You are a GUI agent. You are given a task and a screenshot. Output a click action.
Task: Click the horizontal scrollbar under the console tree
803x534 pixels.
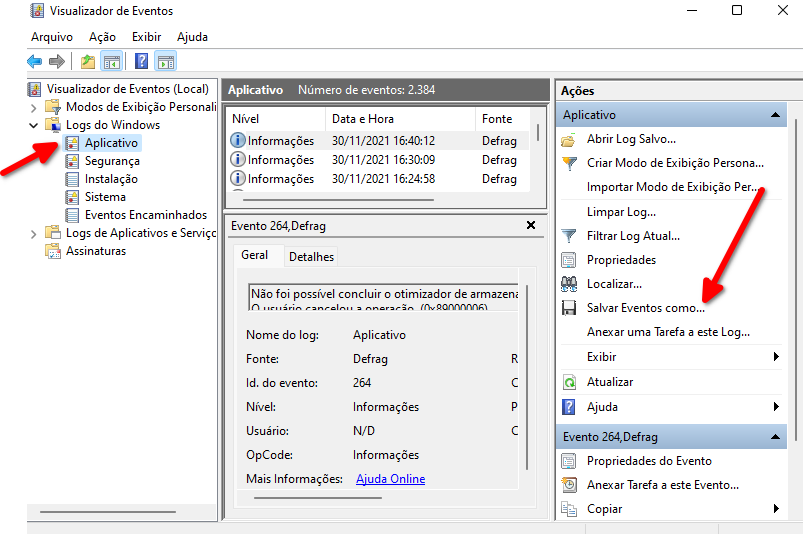(110, 512)
